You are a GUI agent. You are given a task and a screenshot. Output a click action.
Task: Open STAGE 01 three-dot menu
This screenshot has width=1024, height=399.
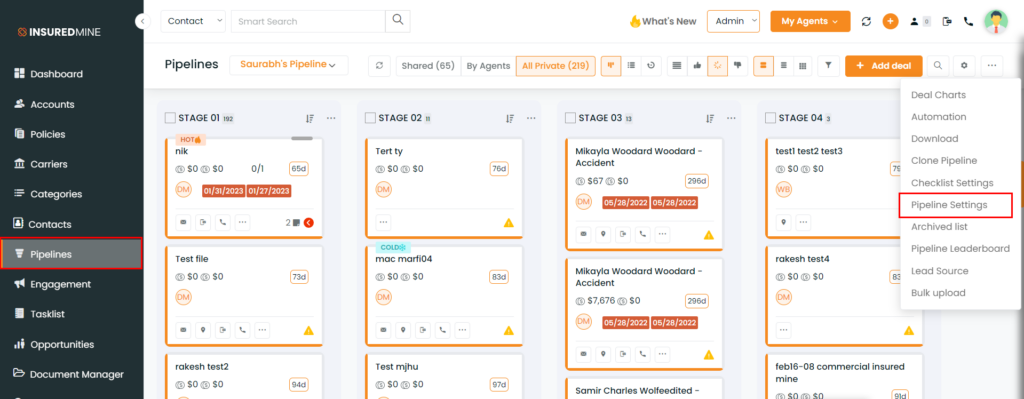(x=331, y=118)
